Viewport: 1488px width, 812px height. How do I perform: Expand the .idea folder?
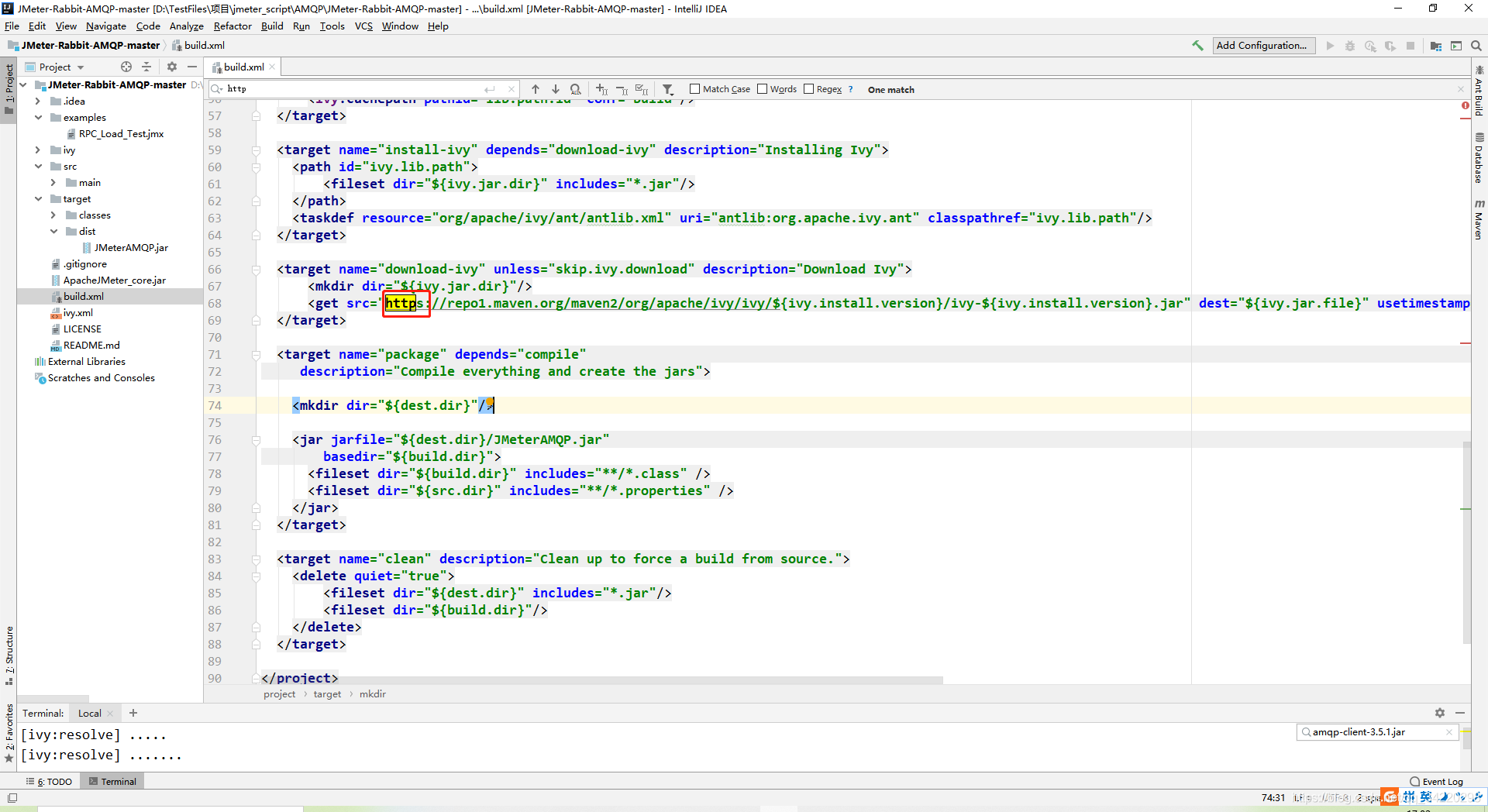37,101
